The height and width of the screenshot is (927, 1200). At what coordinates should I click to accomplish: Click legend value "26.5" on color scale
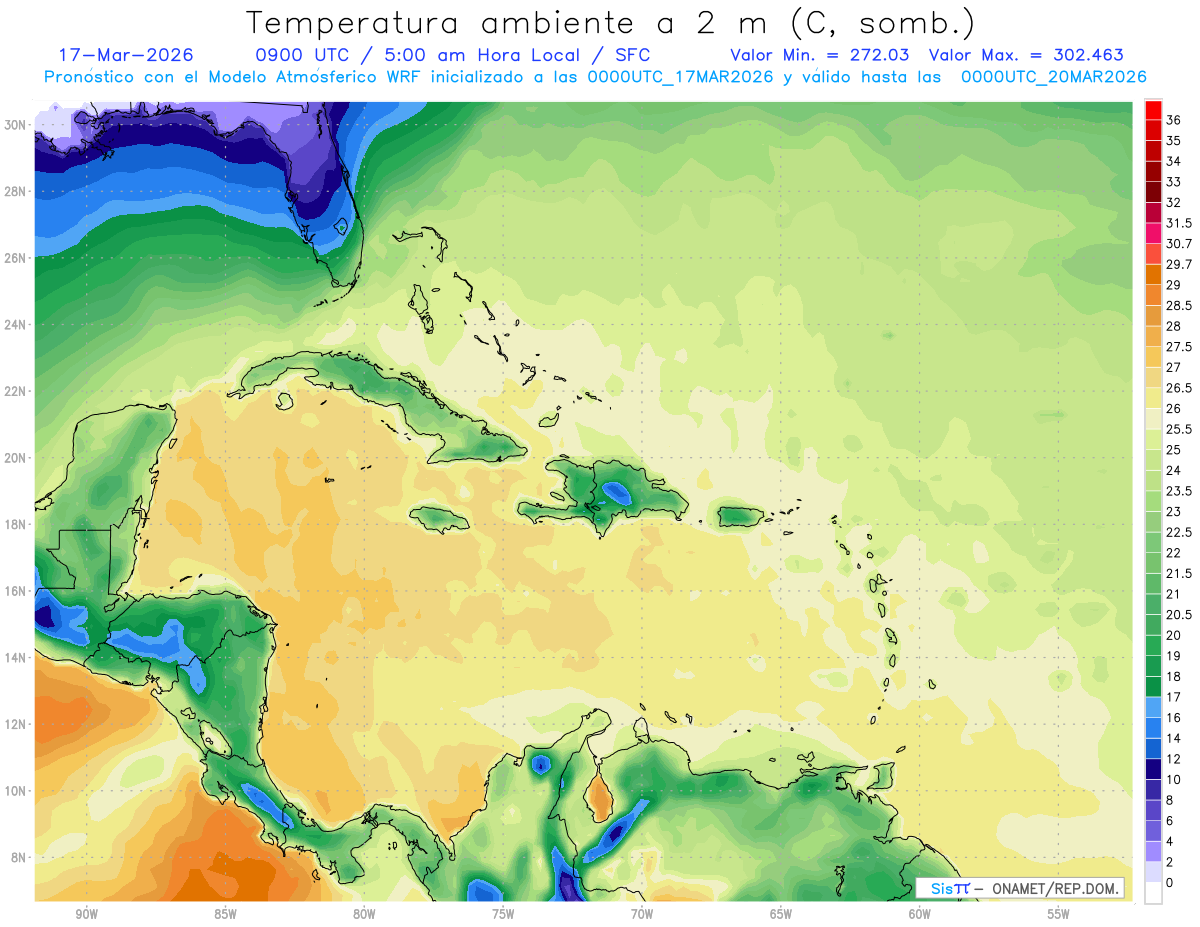1179,388
